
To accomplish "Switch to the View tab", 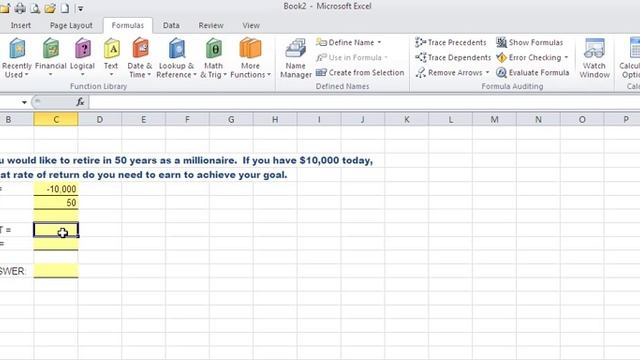I will click(x=251, y=25).
